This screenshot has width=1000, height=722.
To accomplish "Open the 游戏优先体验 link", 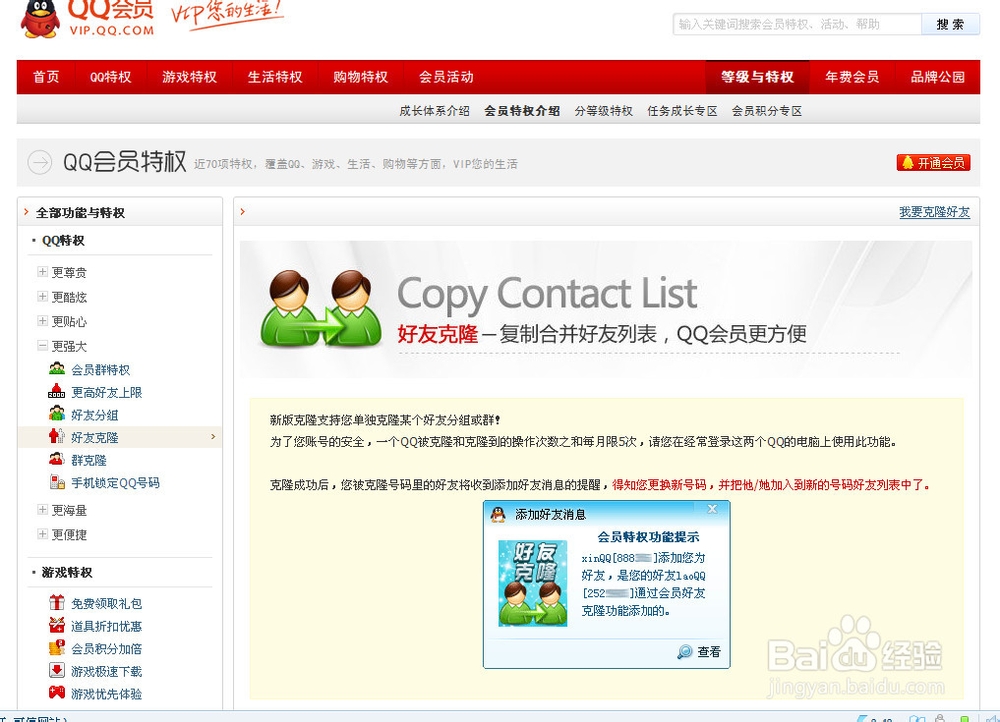I will click(x=107, y=693).
